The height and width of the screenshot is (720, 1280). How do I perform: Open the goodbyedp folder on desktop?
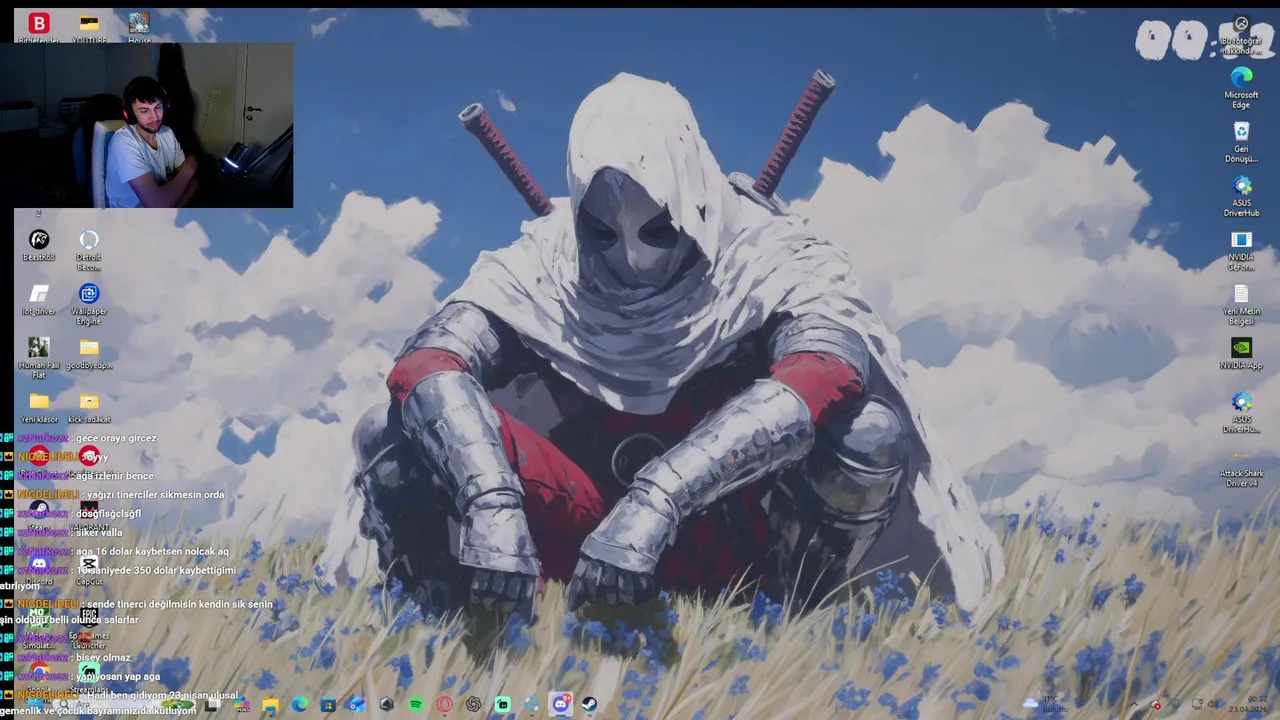(89, 354)
